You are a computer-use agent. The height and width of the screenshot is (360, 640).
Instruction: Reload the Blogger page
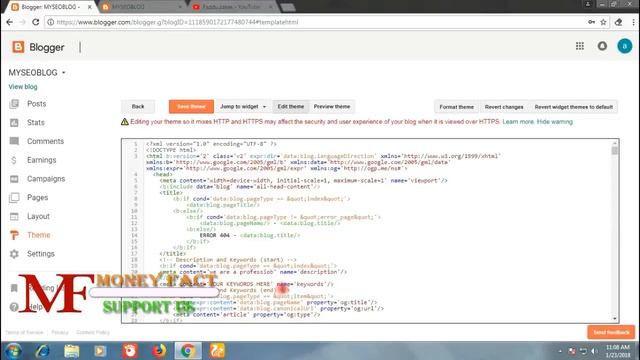tap(36, 22)
